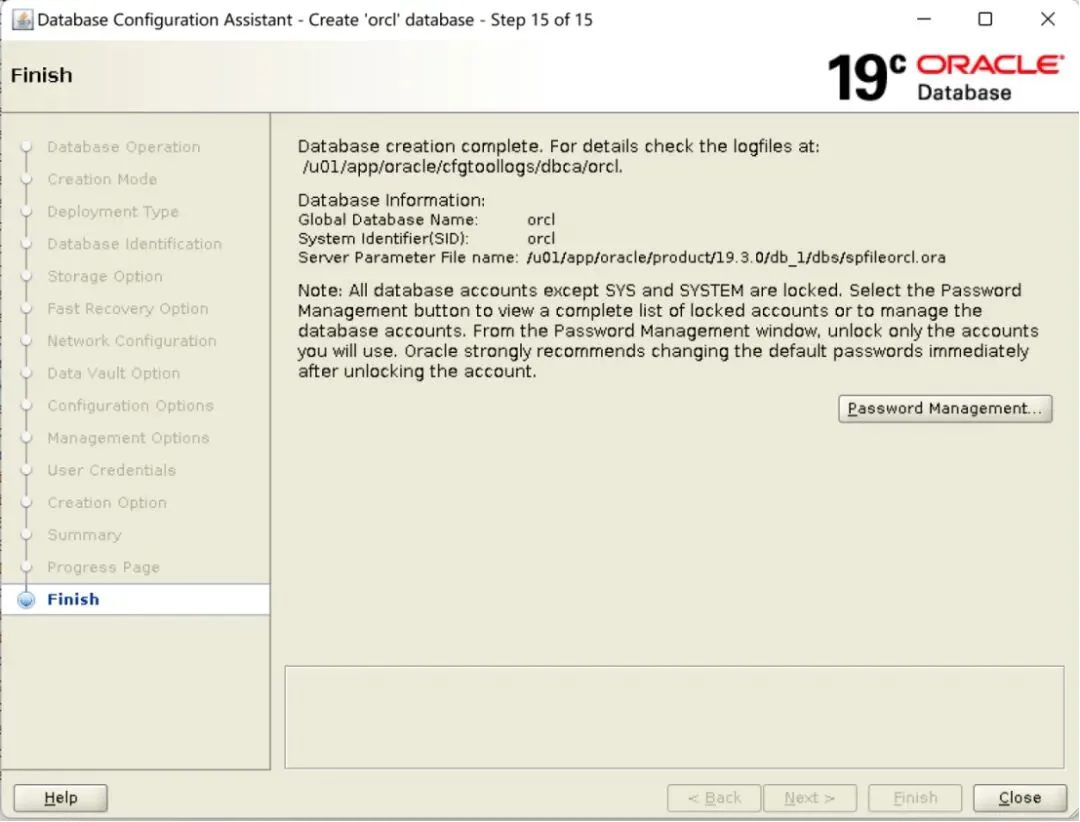Select the Storage Option step

point(105,276)
